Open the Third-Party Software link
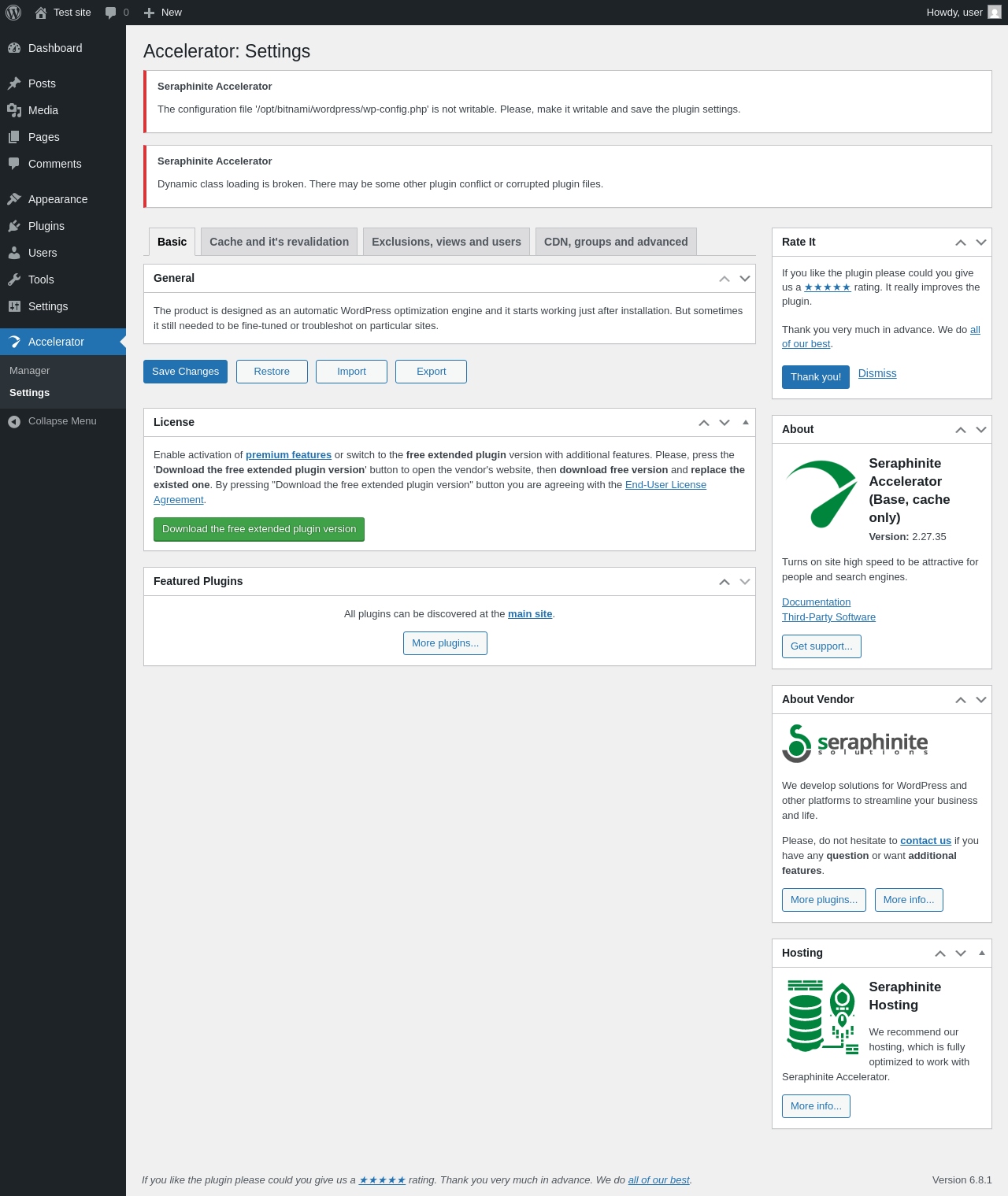This screenshot has width=1008, height=1196. tap(828, 617)
